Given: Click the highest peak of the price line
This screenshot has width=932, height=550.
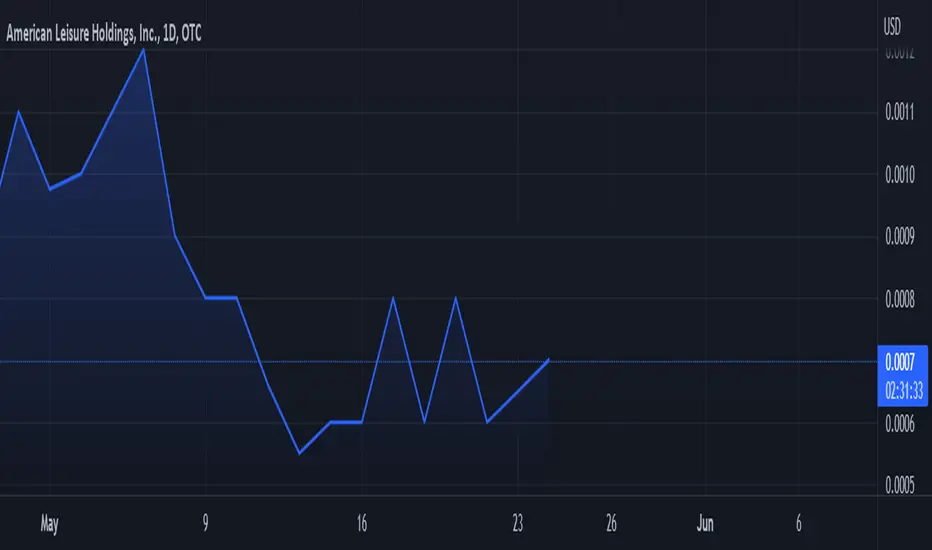Looking at the screenshot, I should click(143, 50).
